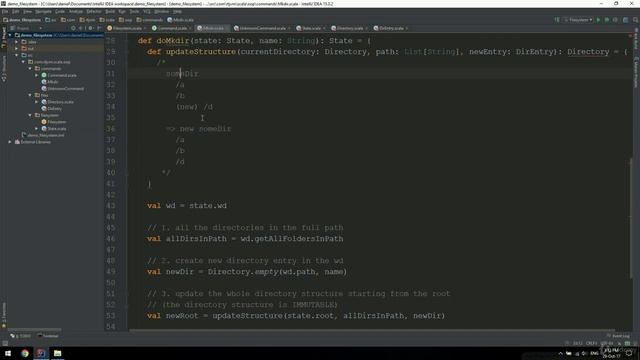The image size is (640, 360).
Task: Click the Make Project icon left of run configuration
Action: click(x=557, y=20)
